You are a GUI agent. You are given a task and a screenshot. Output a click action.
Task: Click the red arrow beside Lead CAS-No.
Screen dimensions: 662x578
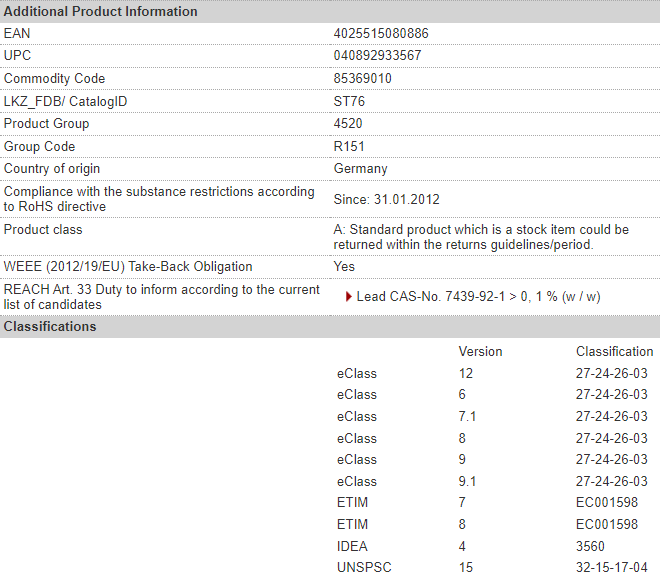pyautogui.click(x=348, y=297)
